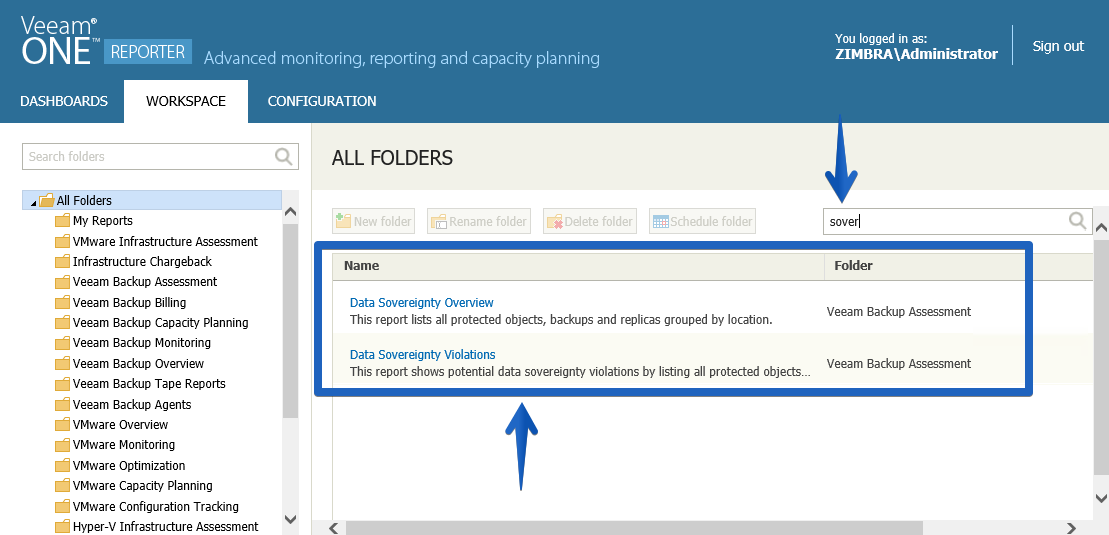This screenshot has width=1109, height=535.
Task: Click the folder tree scrollbar up arrow
Action: tap(290, 212)
